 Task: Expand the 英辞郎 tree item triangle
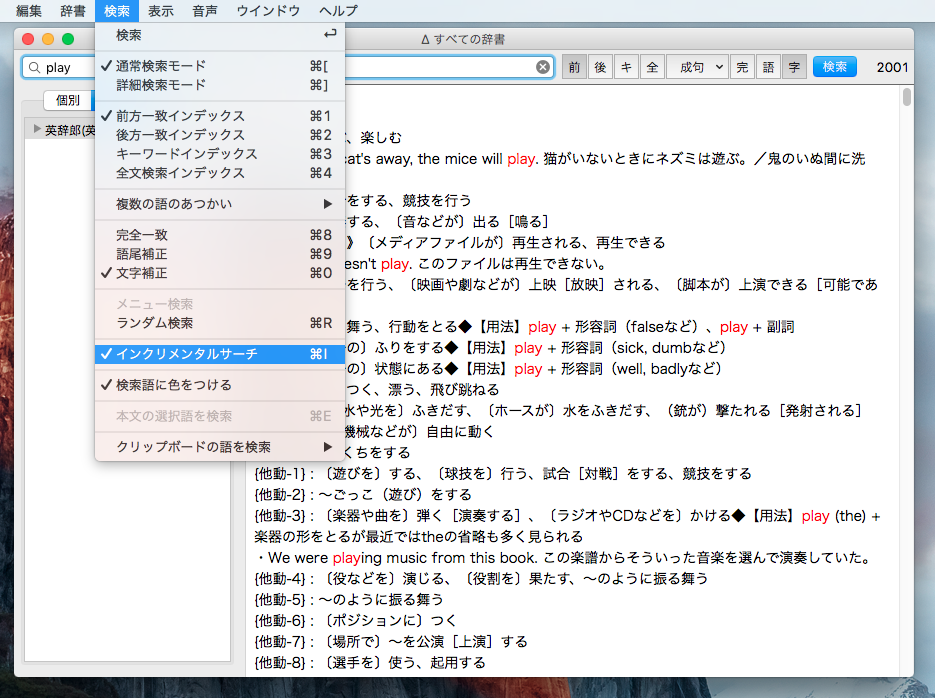click(37, 129)
